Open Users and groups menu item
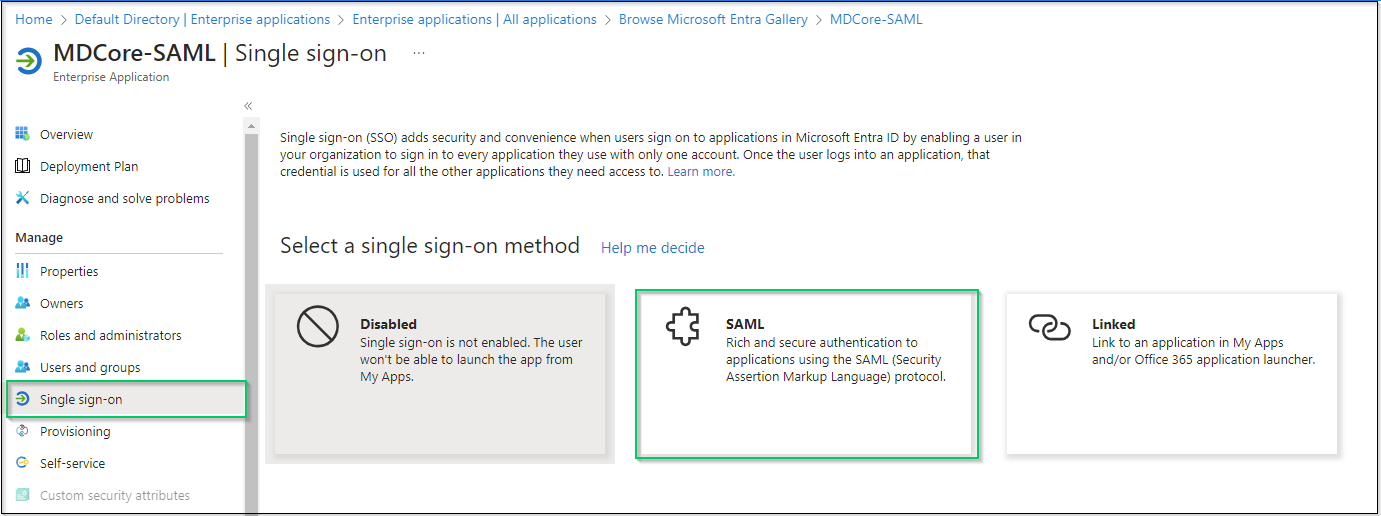The height and width of the screenshot is (516, 1381). [x=90, y=367]
